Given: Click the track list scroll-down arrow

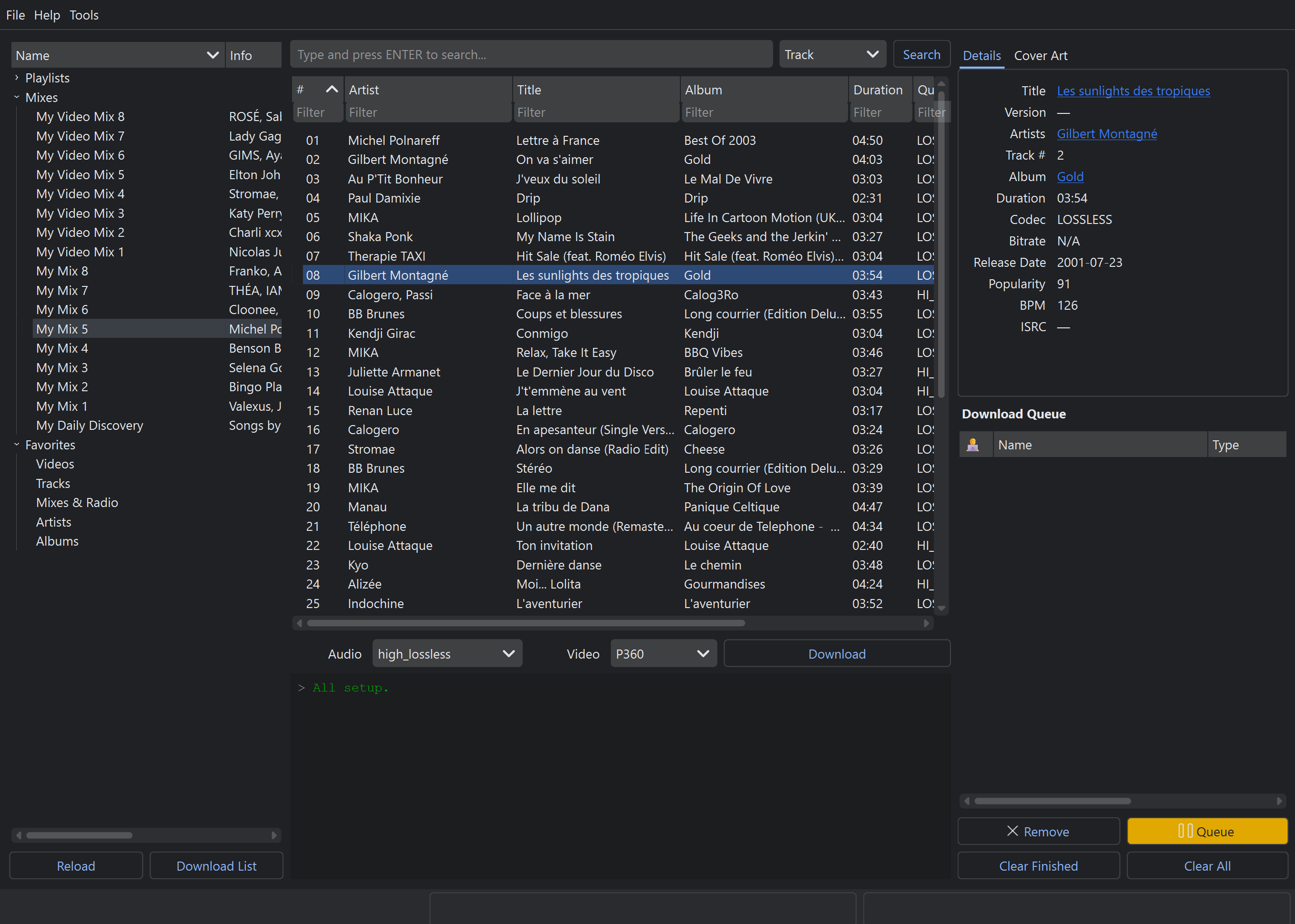Looking at the screenshot, I should [941, 608].
